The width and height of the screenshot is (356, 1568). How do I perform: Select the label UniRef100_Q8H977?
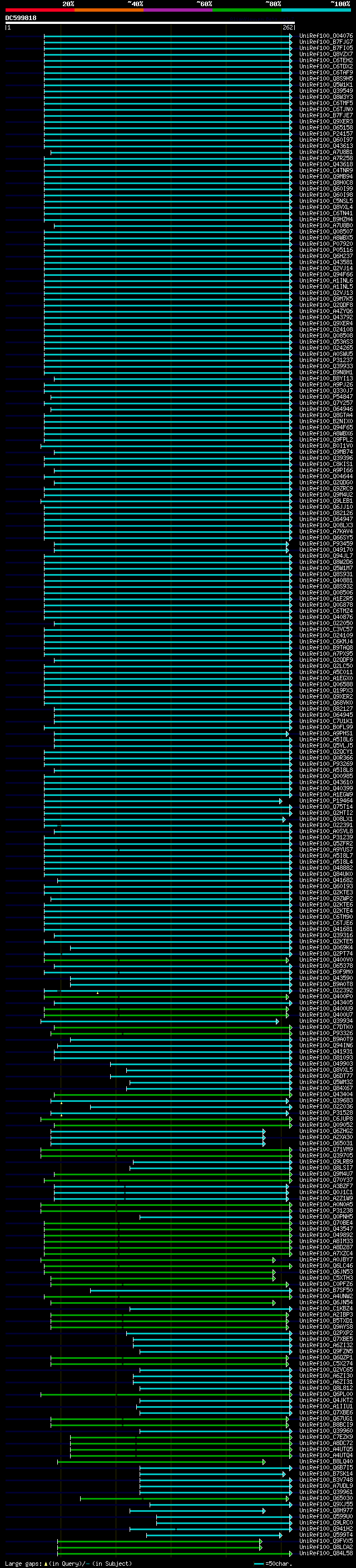coord(326,1510)
